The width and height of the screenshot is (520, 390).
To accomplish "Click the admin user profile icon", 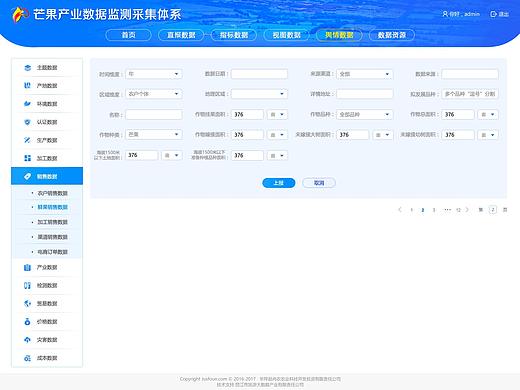I will point(445,14).
